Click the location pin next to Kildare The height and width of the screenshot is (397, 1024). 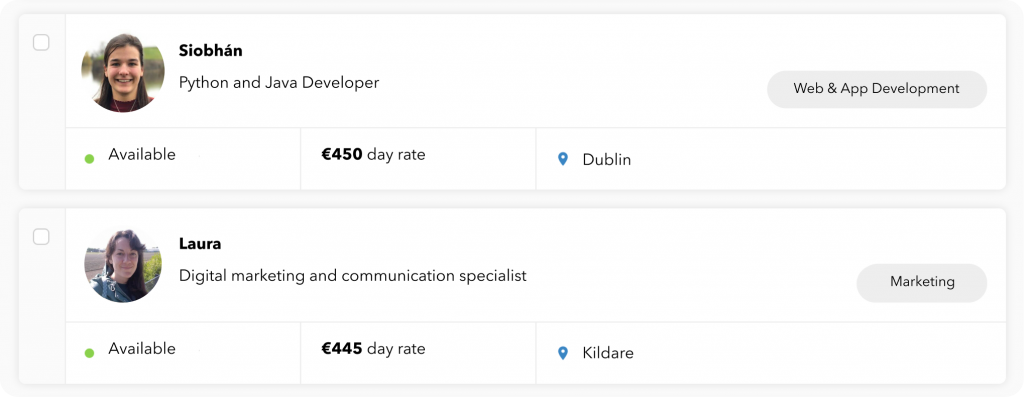point(563,353)
